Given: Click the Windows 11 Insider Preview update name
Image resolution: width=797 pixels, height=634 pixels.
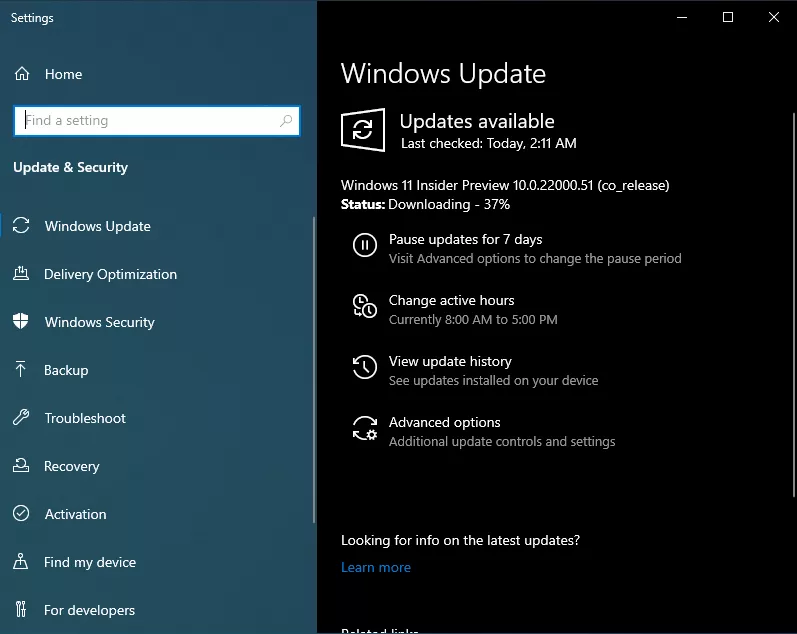Looking at the screenshot, I should (x=505, y=185).
